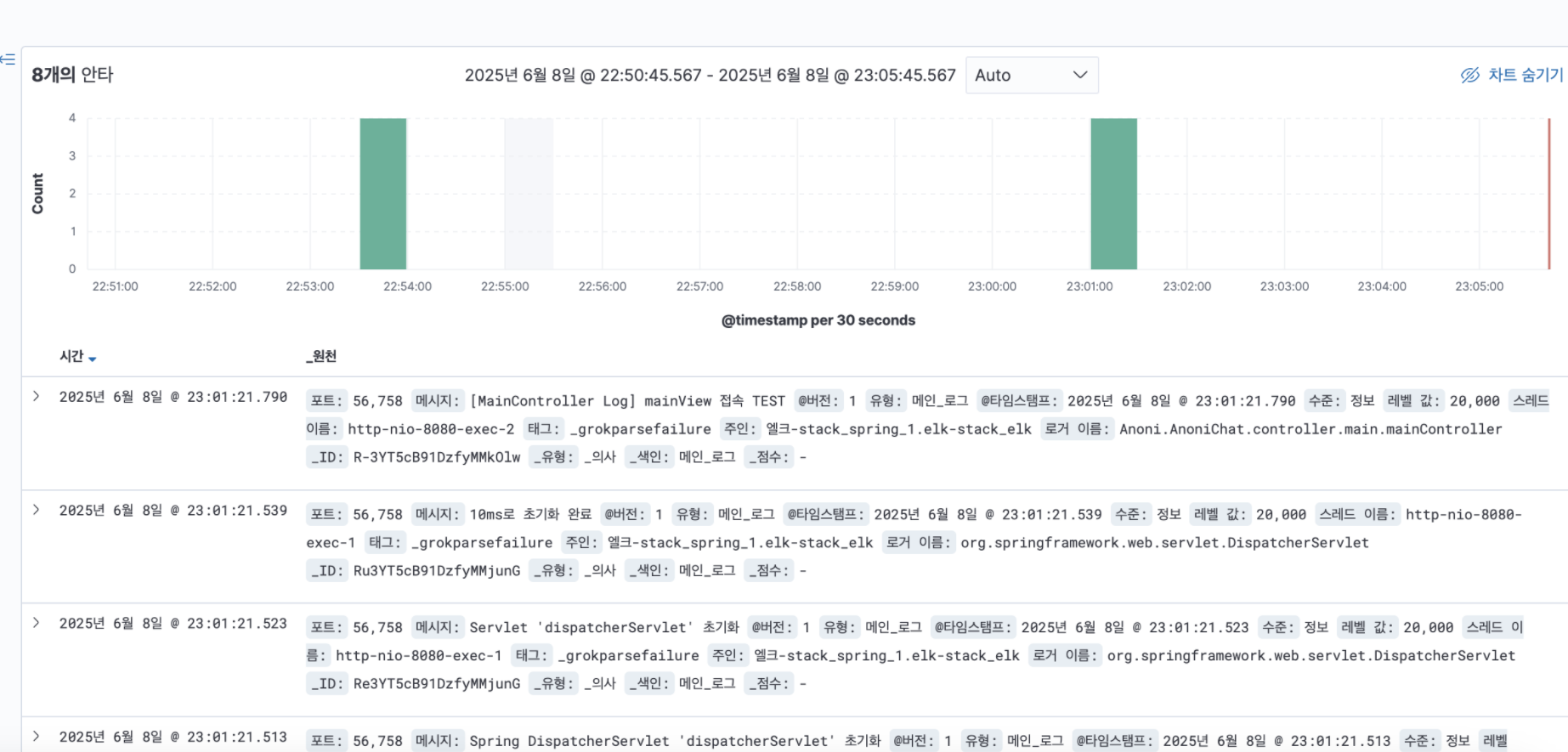The height and width of the screenshot is (752, 1568).
Task: Click the 8개의 안타 hit count
Action: click(x=72, y=75)
